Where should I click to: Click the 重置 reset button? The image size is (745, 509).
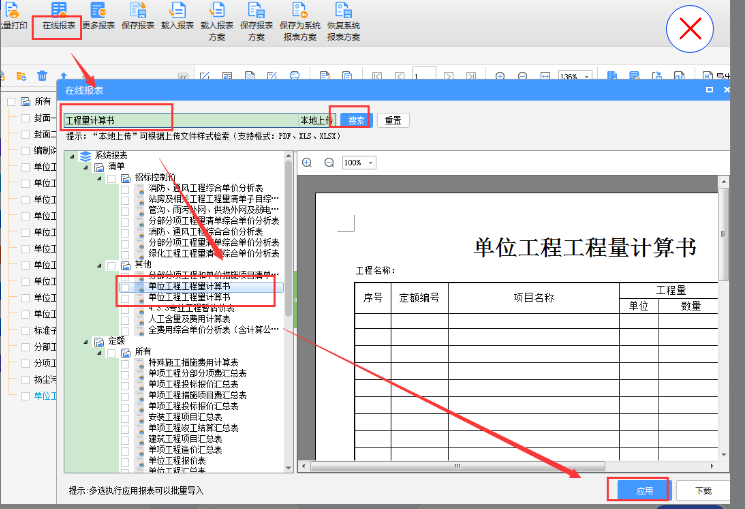pos(393,120)
